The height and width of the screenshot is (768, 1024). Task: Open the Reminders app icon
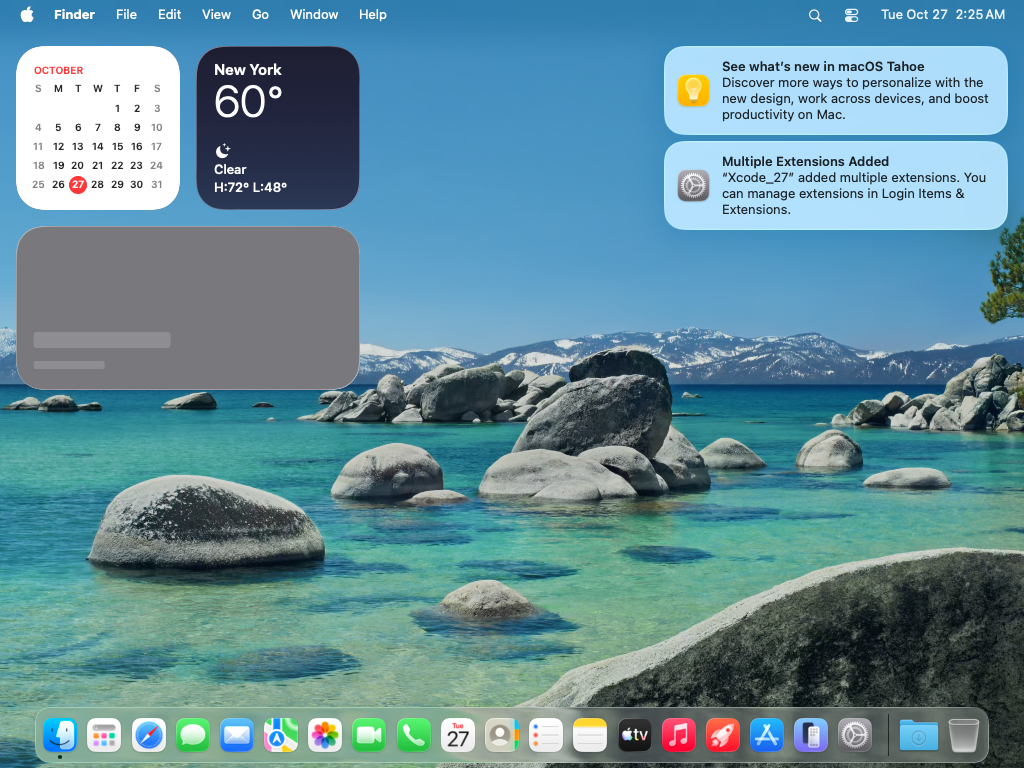tap(546, 735)
